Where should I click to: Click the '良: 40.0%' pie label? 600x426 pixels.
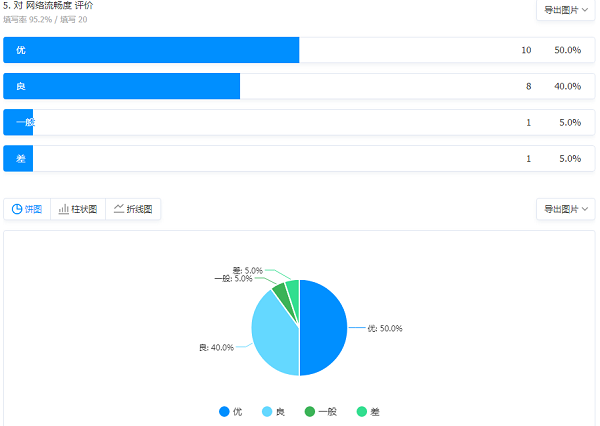(216, 348)
